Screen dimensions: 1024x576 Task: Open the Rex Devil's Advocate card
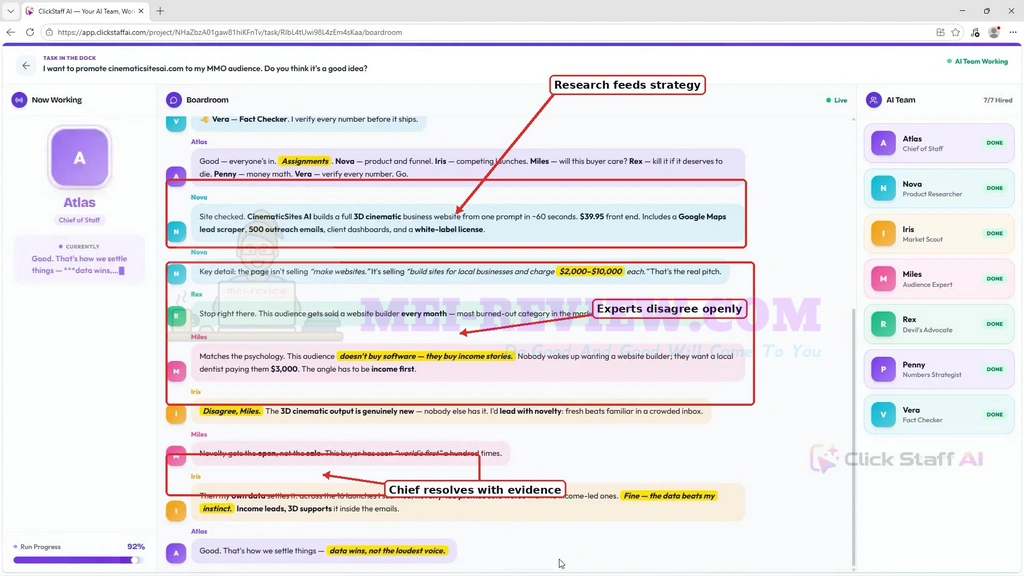(x=939, y=324)
